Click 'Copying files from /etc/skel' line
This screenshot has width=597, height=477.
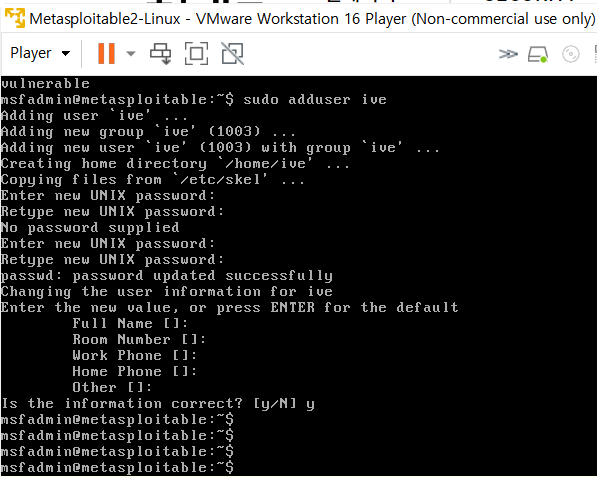[x=153, y=180]
